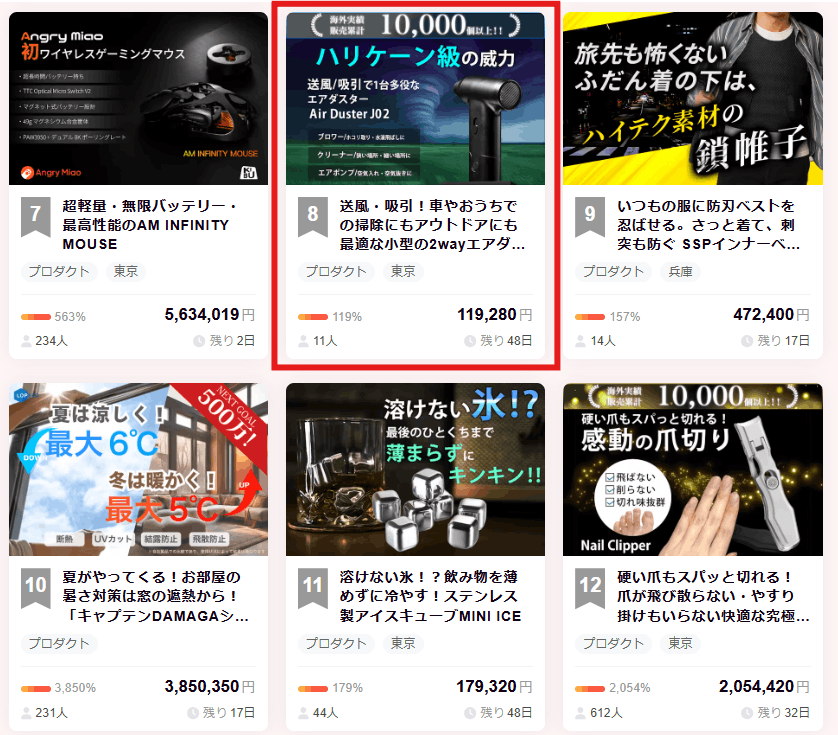Click clock icon beside 残り2日
Image resolution: width=838 pixels, height=735 pixels.
[x=198, y=341]
